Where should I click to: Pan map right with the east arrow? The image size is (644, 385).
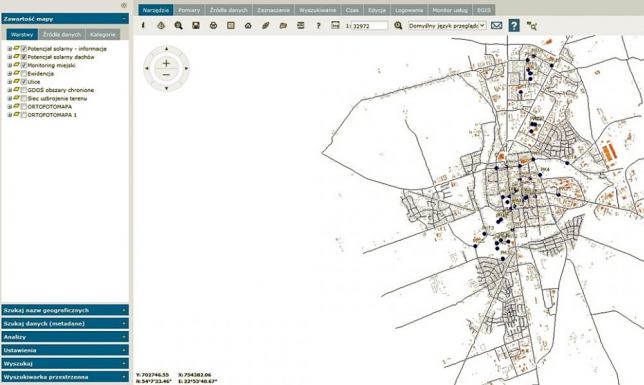pos(186,69)
